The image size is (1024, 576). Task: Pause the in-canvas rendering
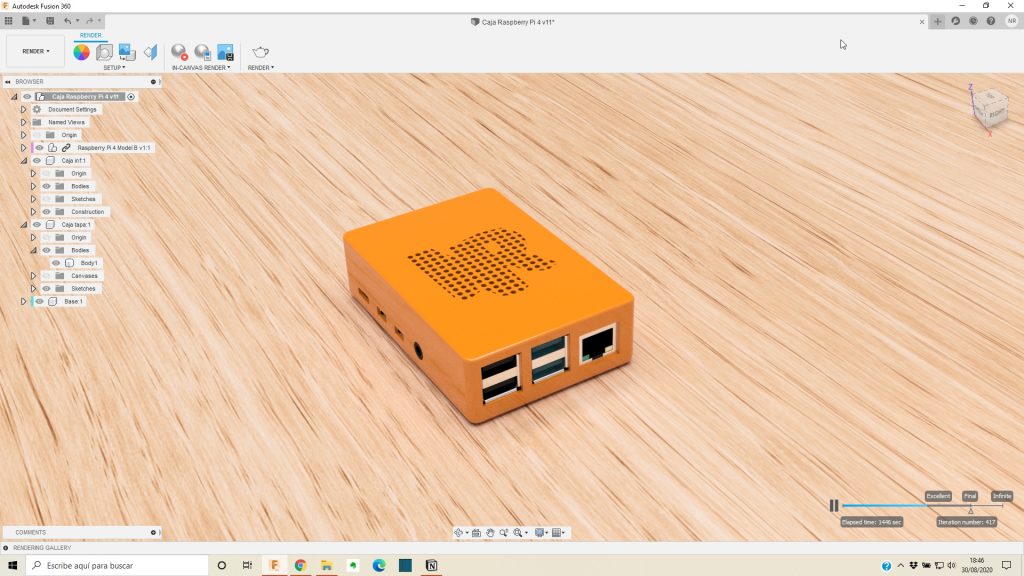pyautogui.click(x=834, y=506)
